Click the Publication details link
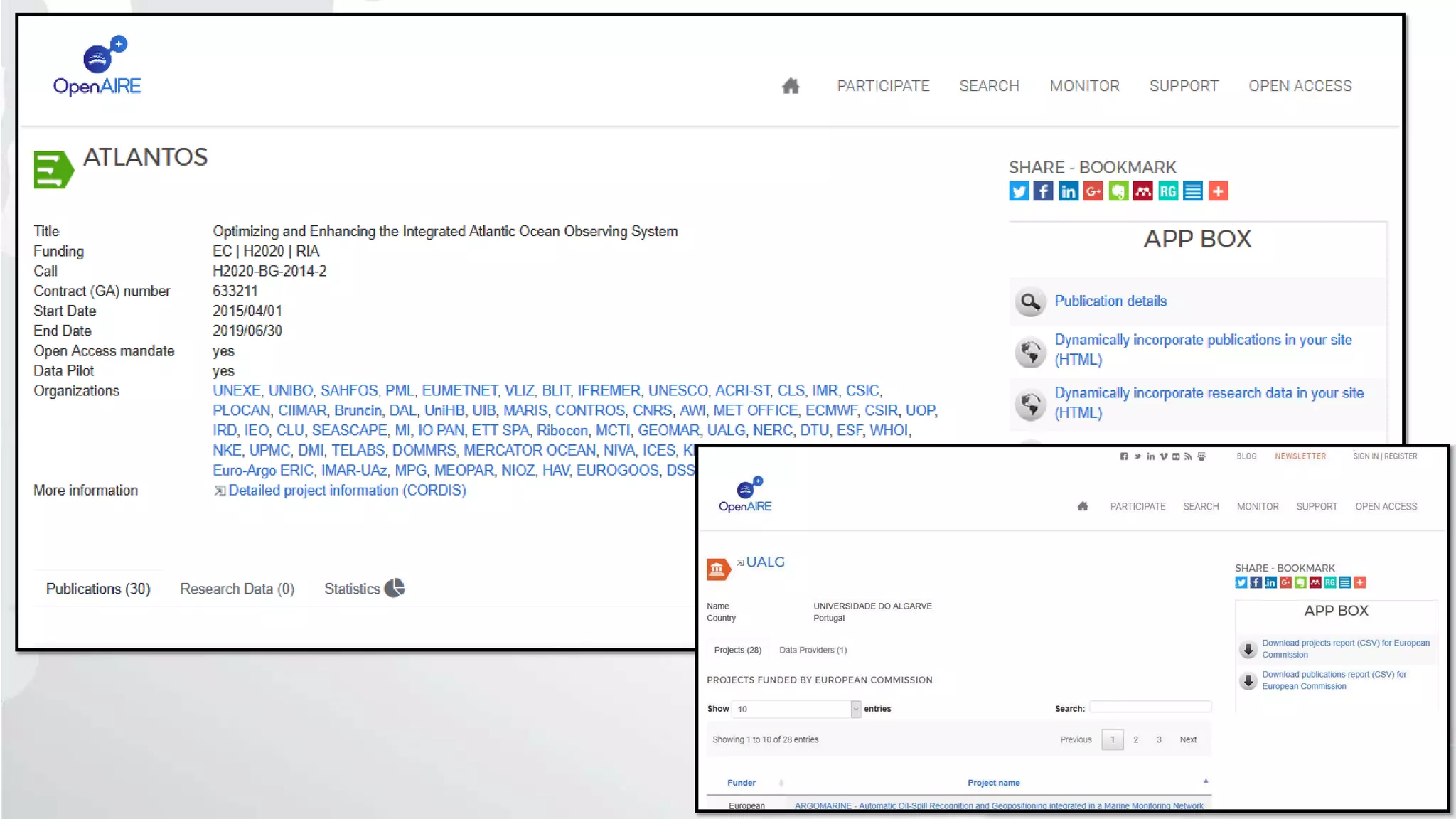Image resolution: width=1456 pixels, height=819 pixels. point(1110,301)
